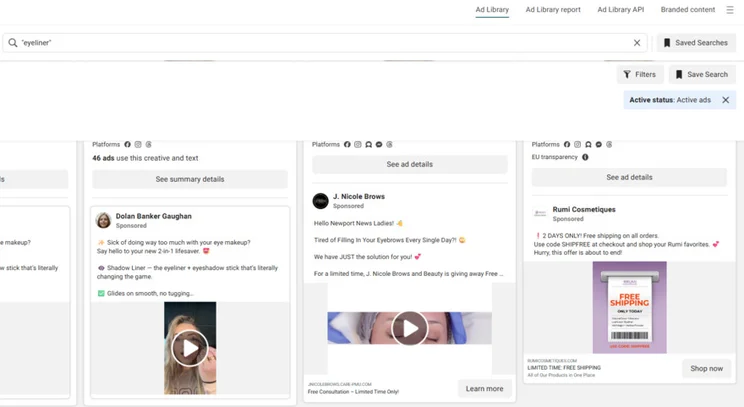Click J. Nicole Brows profile avatar
This screenshot has width=744, height=407.
tap(320, 201)
